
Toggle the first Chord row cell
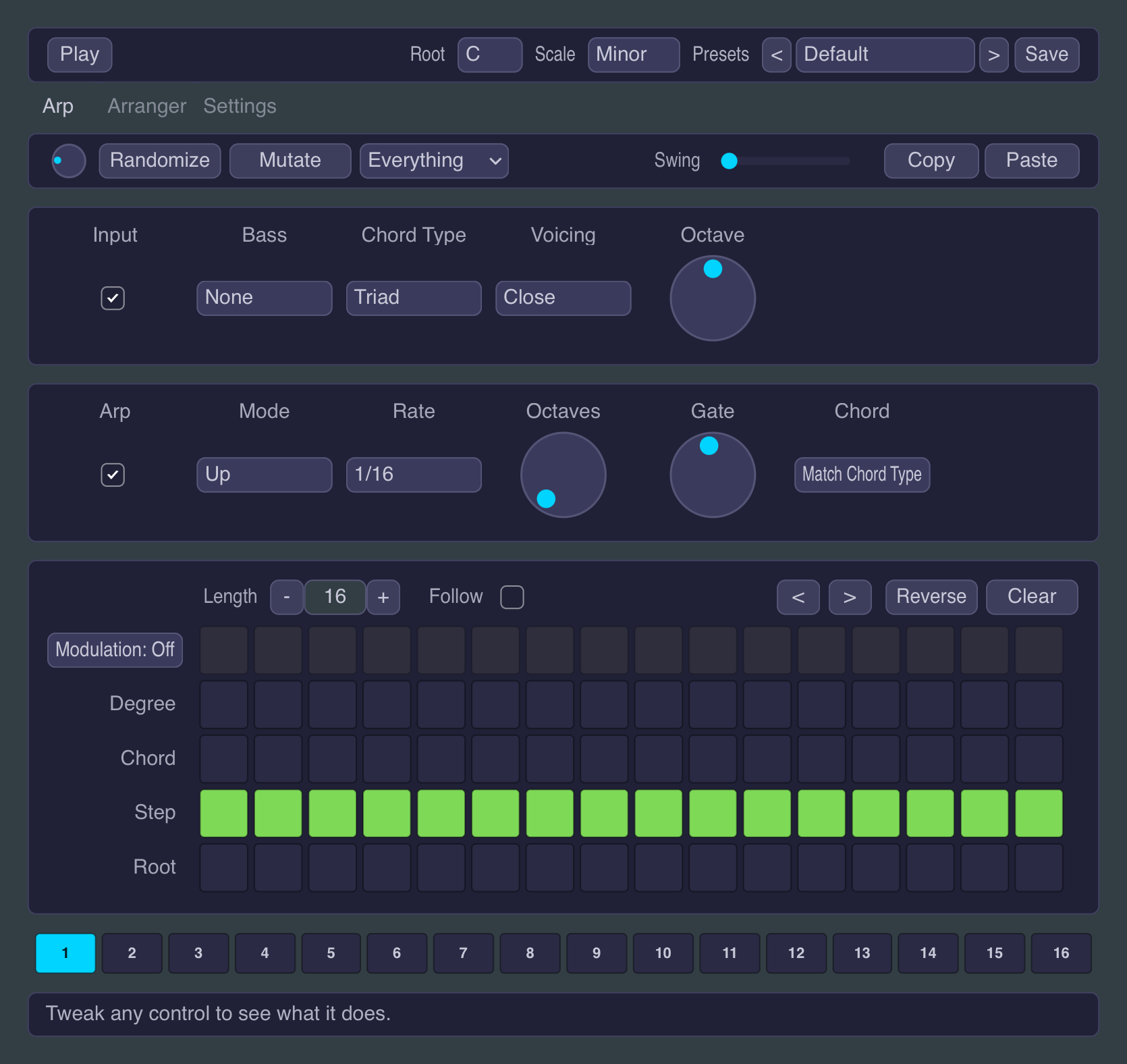(224, 759)
